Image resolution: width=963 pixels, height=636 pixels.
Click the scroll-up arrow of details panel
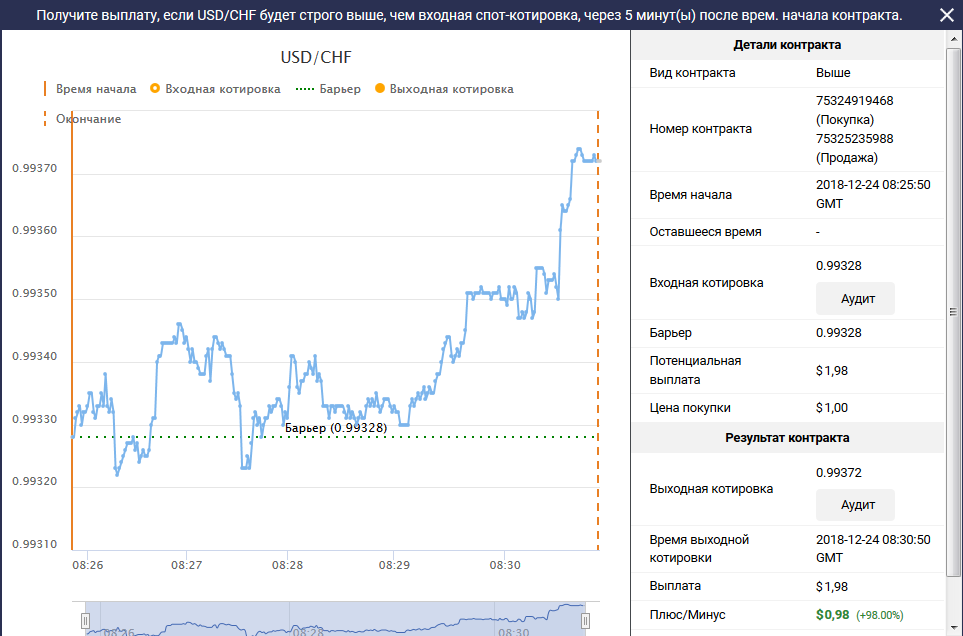coord(953,39)
